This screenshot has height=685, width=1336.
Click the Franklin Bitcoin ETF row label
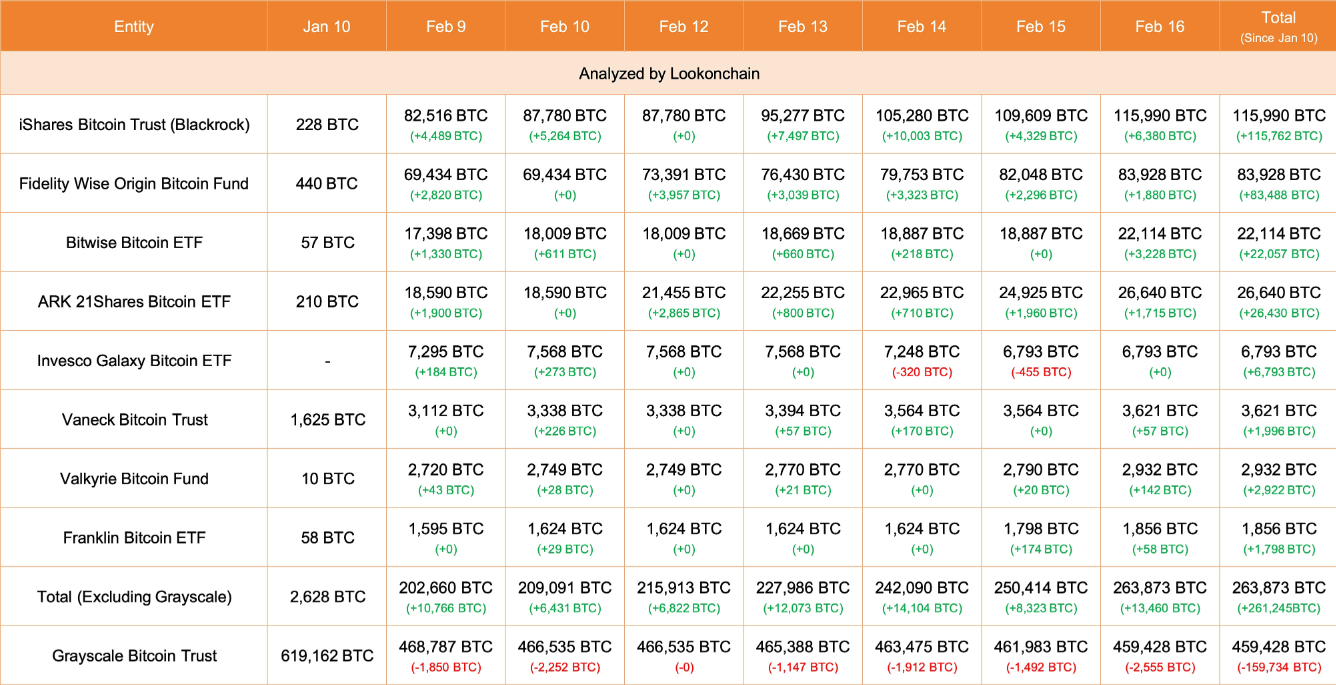[x=134, y=538]
